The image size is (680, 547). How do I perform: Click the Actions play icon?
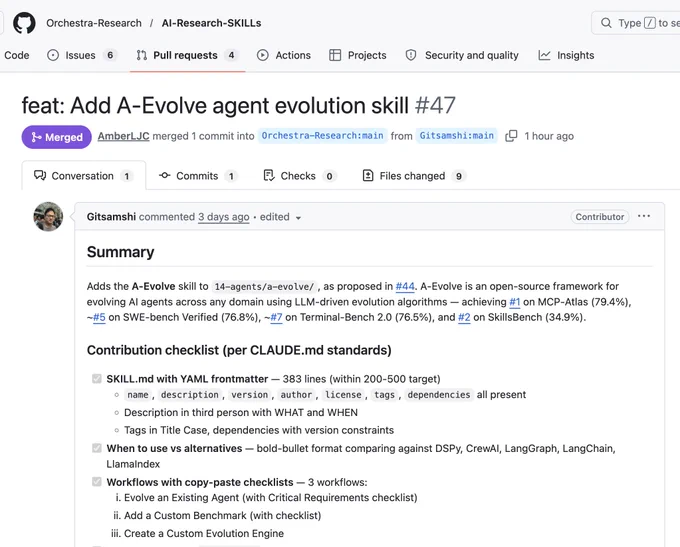262,55
